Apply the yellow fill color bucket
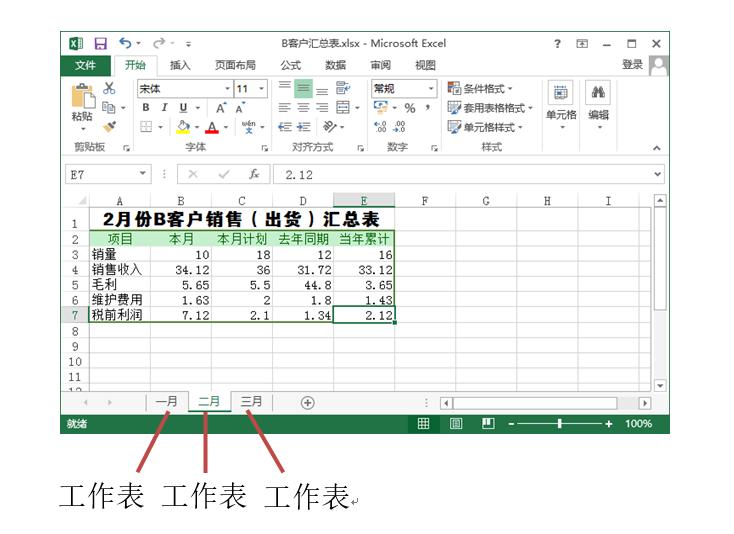 coord(183,127)
